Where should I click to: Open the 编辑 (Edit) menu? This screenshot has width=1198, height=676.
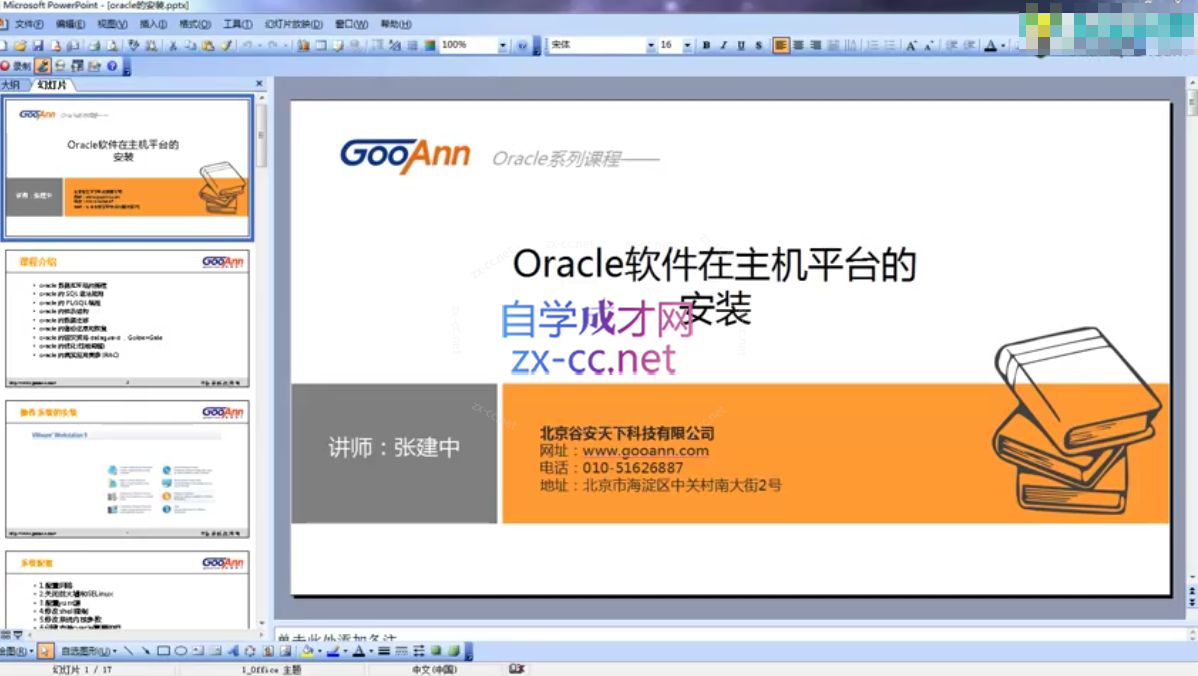70,24
